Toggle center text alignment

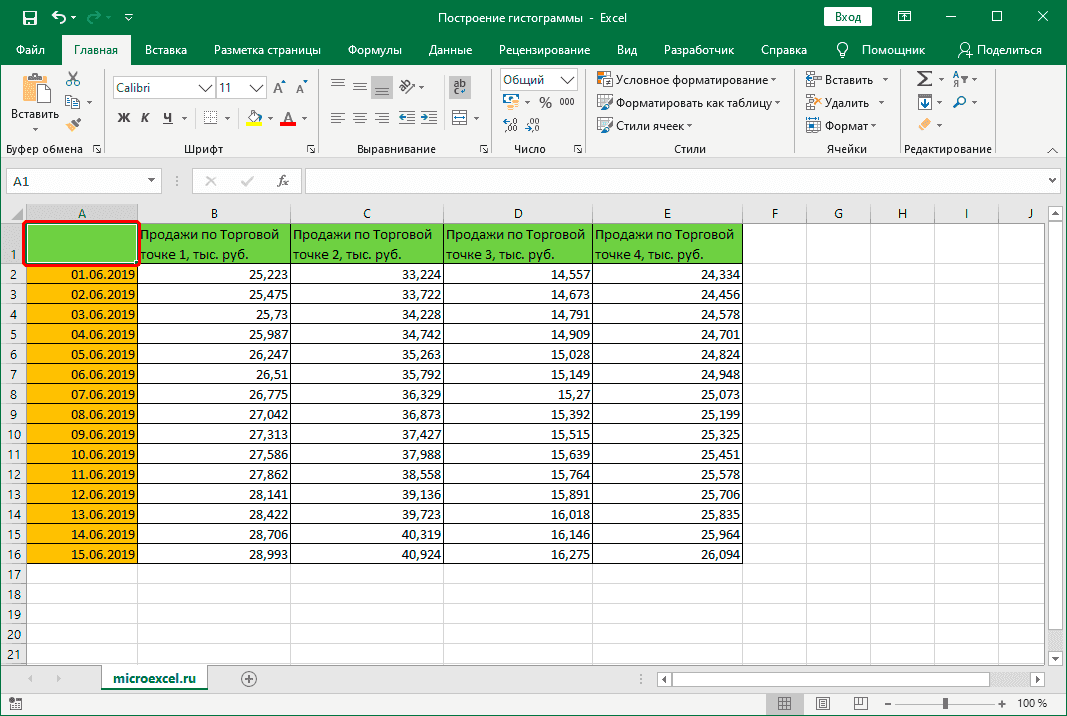pos(359,117)
